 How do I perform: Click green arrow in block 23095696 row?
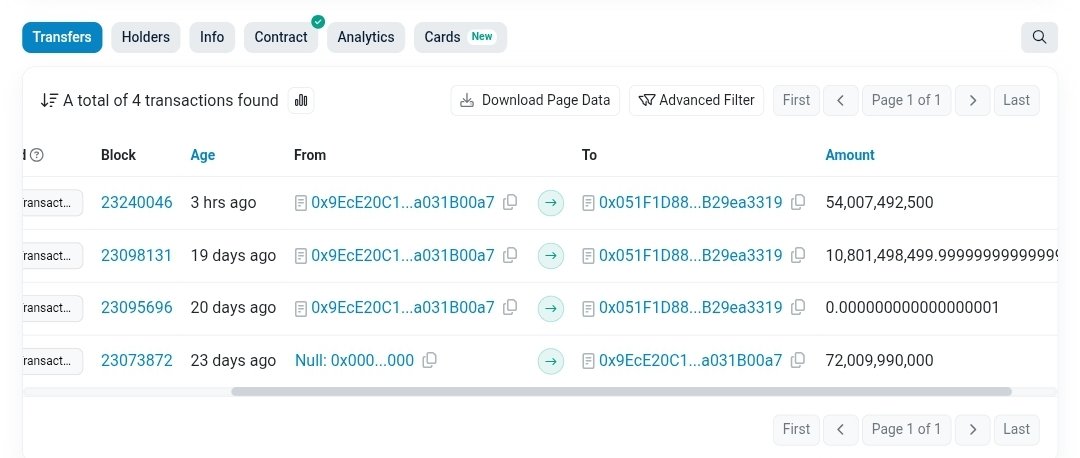coord(550,309)
